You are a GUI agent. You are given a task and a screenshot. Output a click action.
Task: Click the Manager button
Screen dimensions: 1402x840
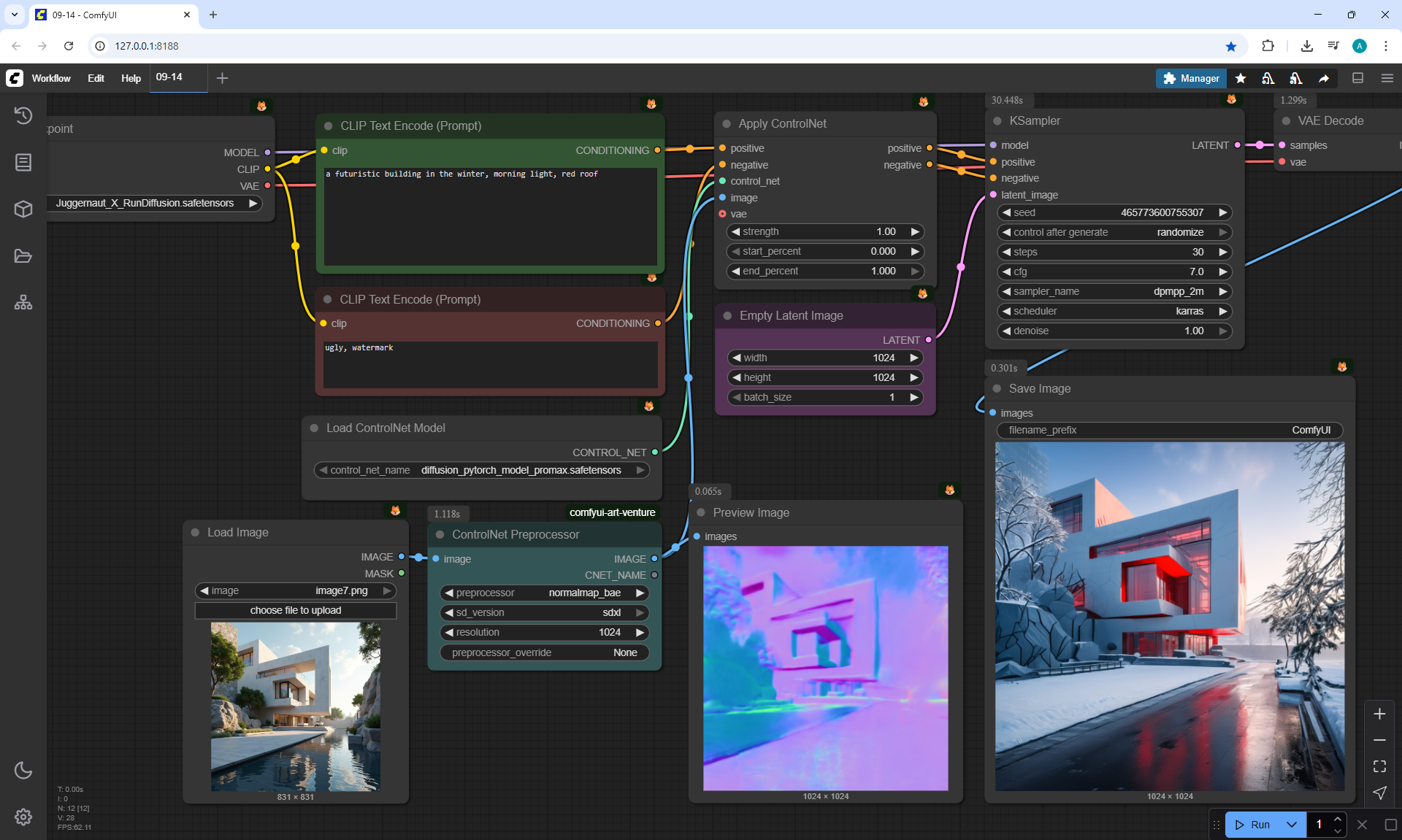(1191, 78)
